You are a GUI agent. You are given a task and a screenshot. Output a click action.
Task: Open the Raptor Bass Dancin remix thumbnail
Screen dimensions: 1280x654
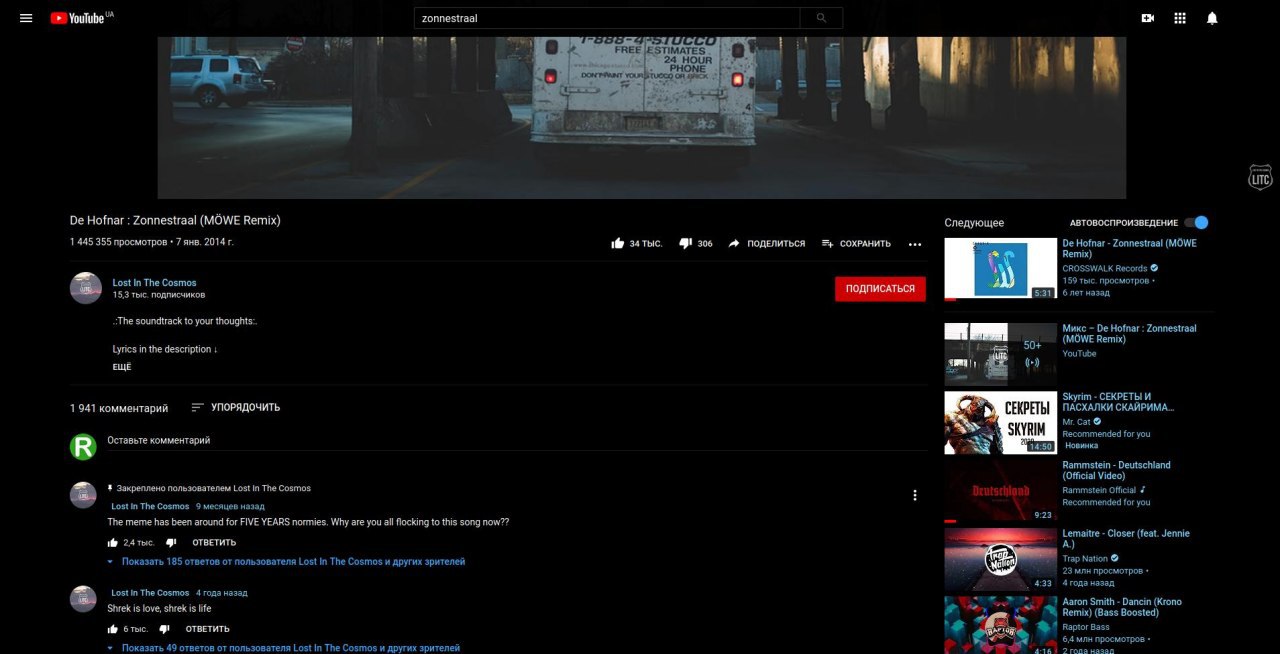click(1001, 626)
